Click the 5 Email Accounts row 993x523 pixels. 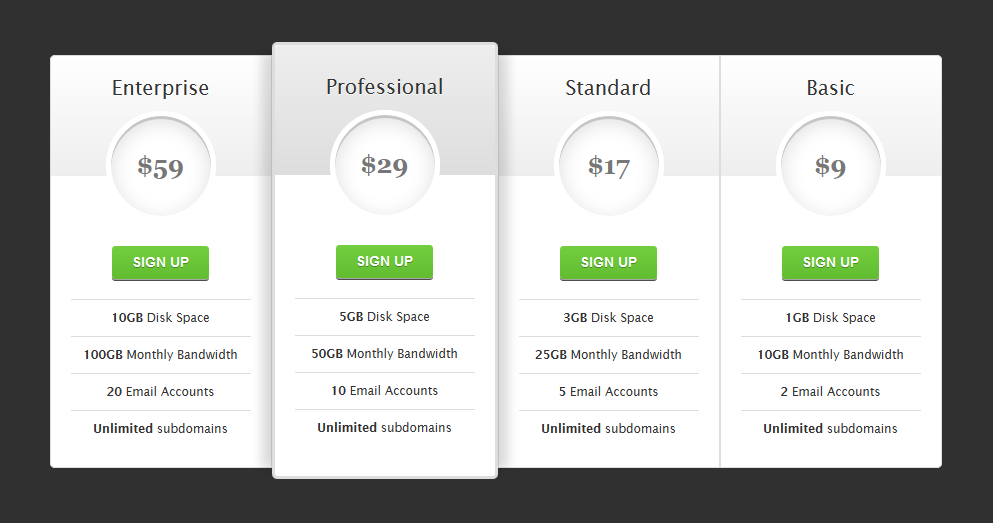point(609,392)
